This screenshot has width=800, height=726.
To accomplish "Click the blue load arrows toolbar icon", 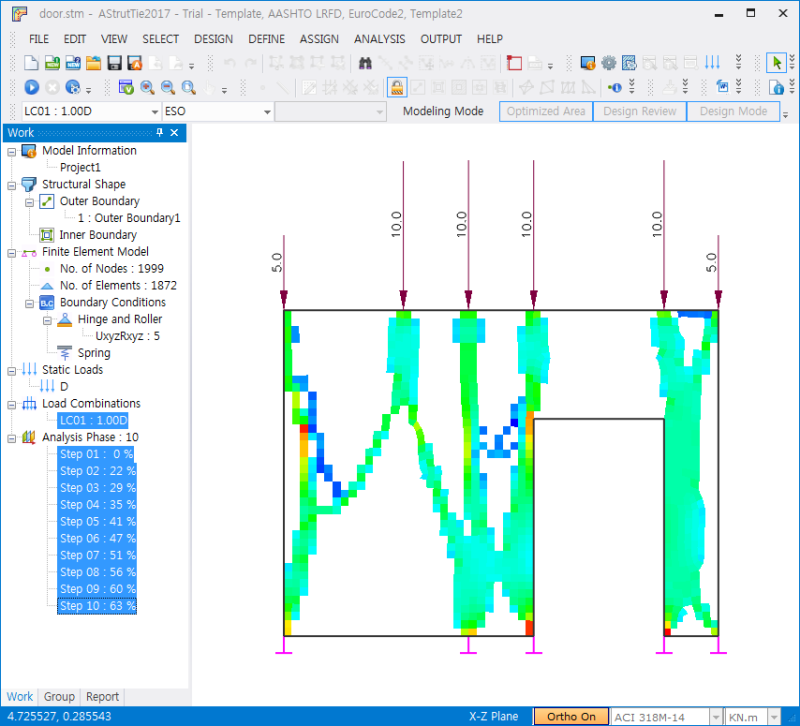I will point(712,63).
